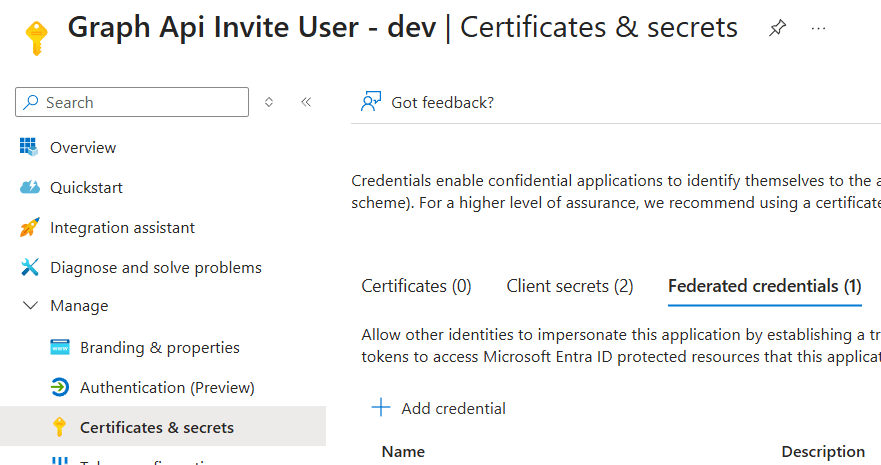
Task: Collapse the Manage section
Action: tap(30, 306)
